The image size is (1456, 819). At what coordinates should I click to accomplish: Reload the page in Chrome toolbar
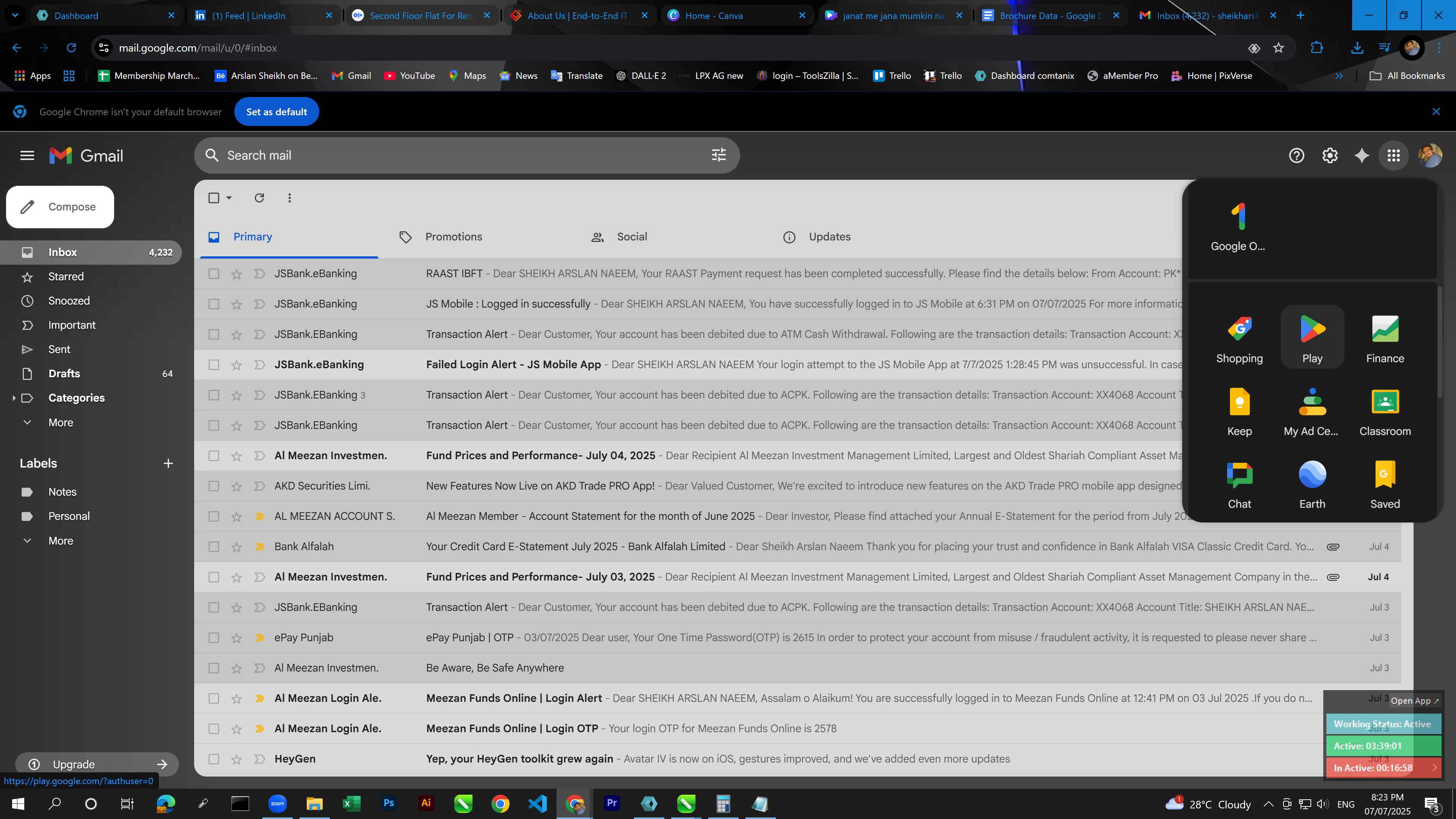click(x=71, y=48)
